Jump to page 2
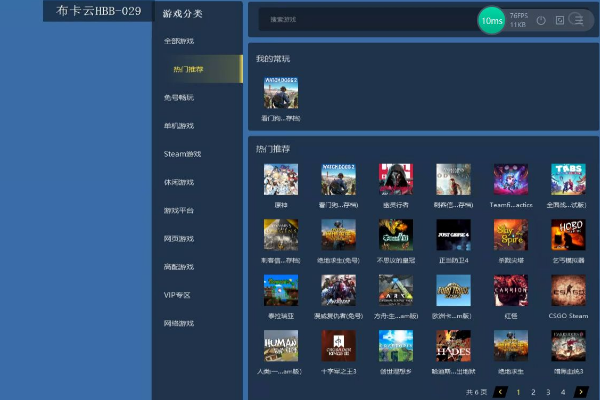 tap(533, 392)
